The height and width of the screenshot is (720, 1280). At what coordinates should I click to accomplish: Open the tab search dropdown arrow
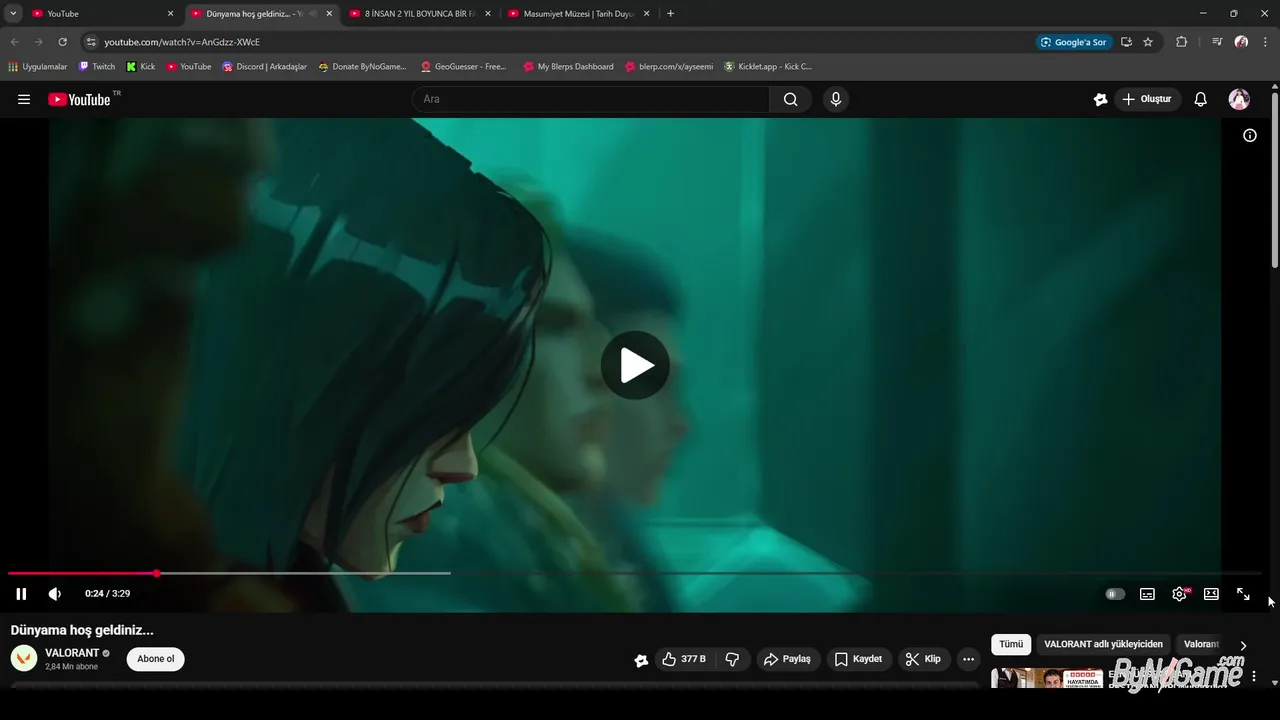point(13,14)
